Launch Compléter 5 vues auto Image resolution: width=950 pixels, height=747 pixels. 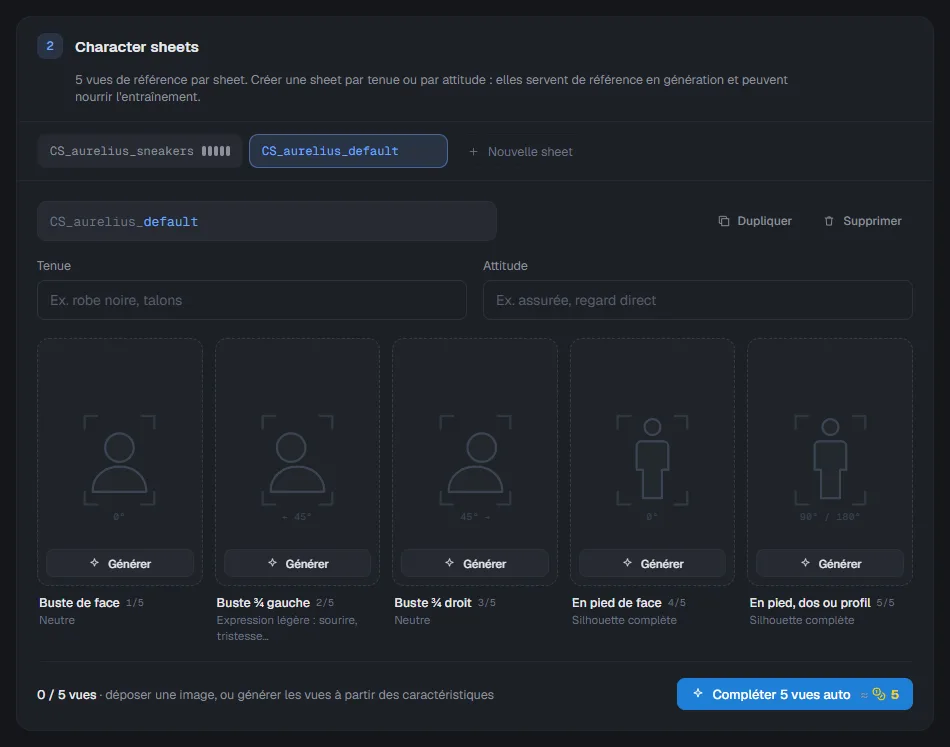[794, 694]
